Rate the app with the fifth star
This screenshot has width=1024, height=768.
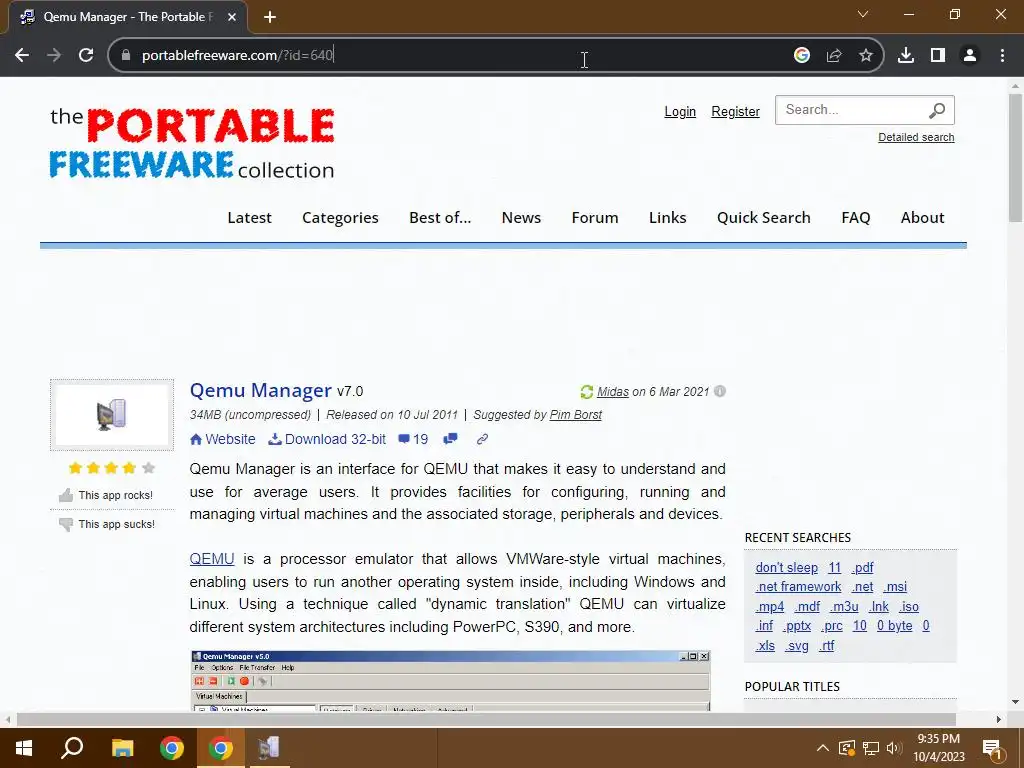(x=148, y=468)
